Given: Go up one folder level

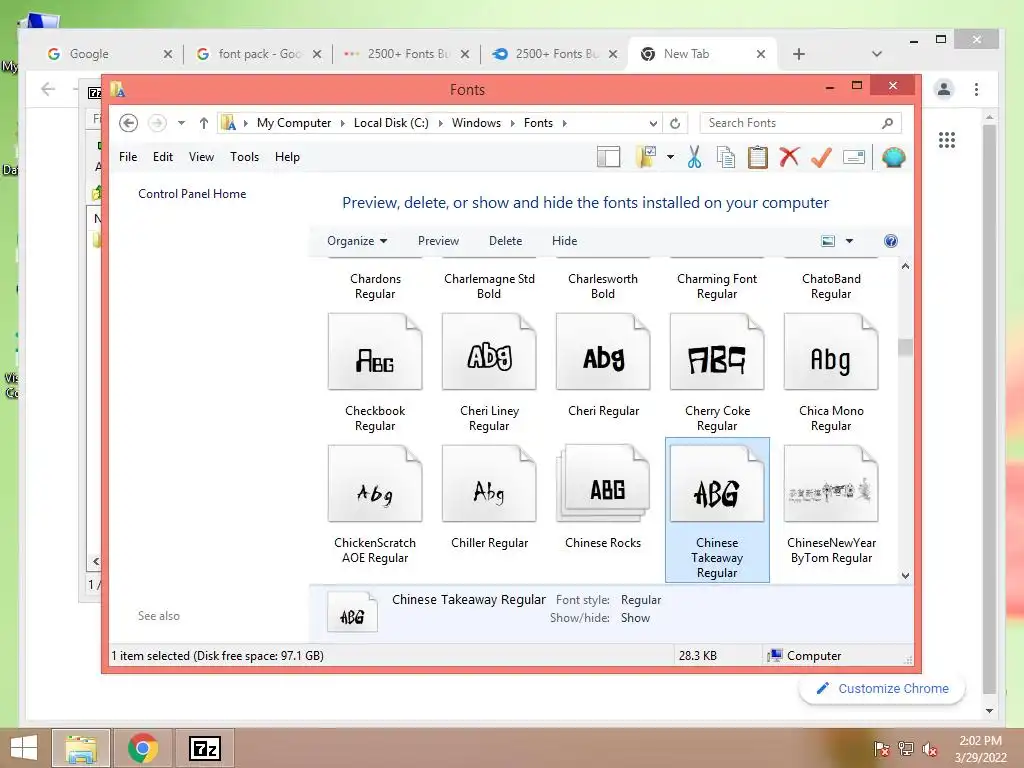Looking at the screenshot, I should [x=204, y=123].
